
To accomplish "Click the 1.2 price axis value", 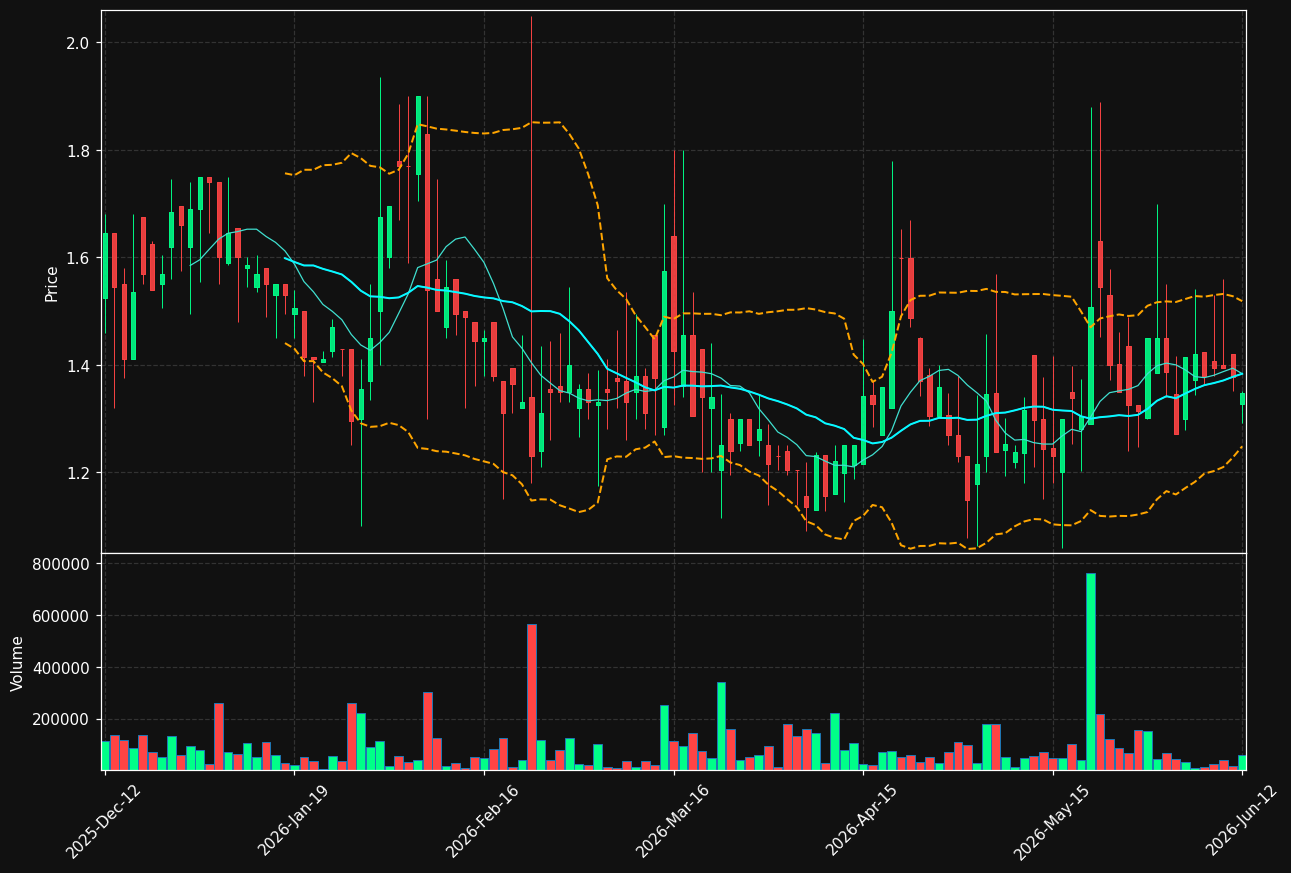I will click(x=78, y=473).
